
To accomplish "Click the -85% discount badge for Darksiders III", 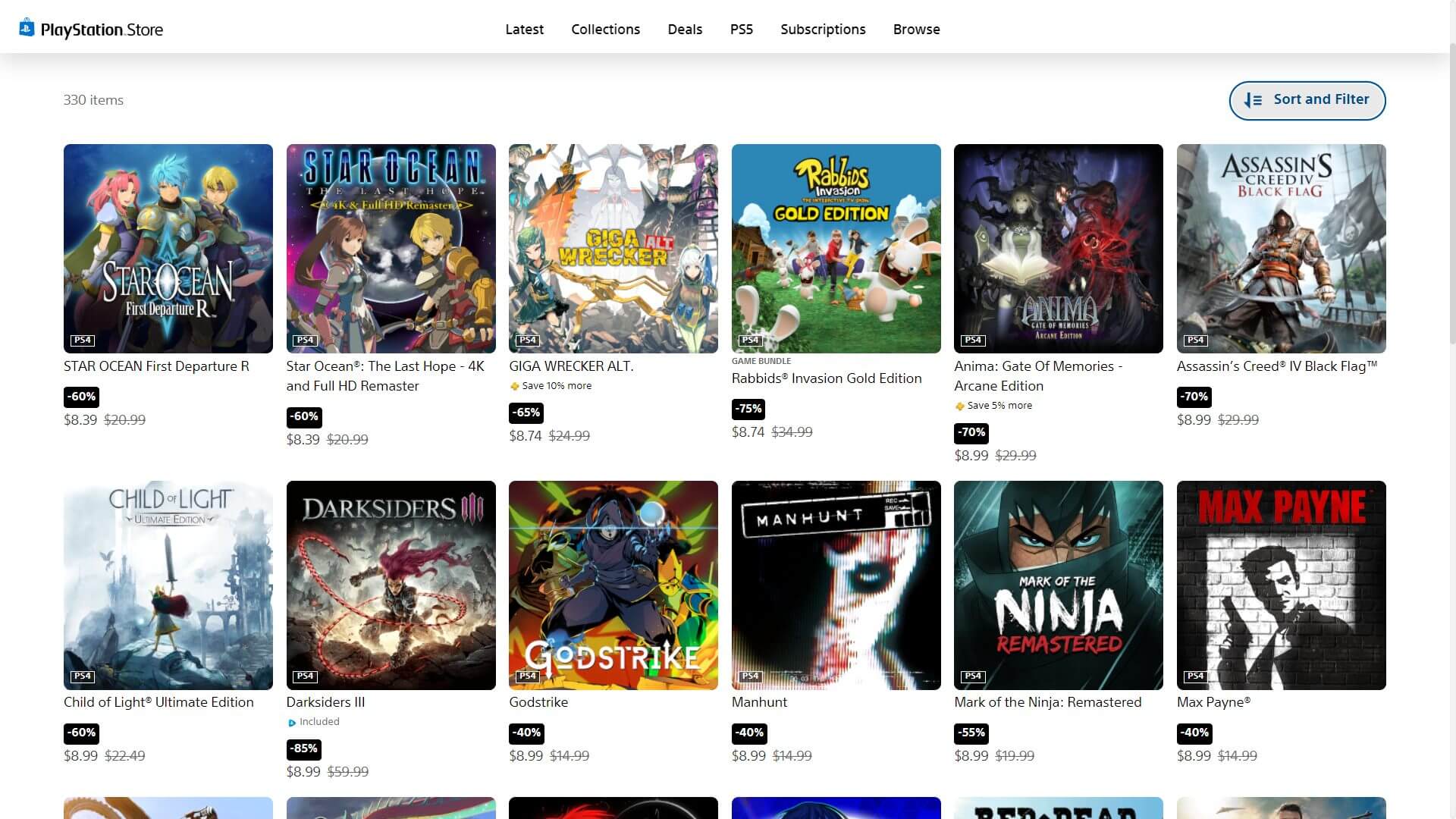I will click(304, 748).
